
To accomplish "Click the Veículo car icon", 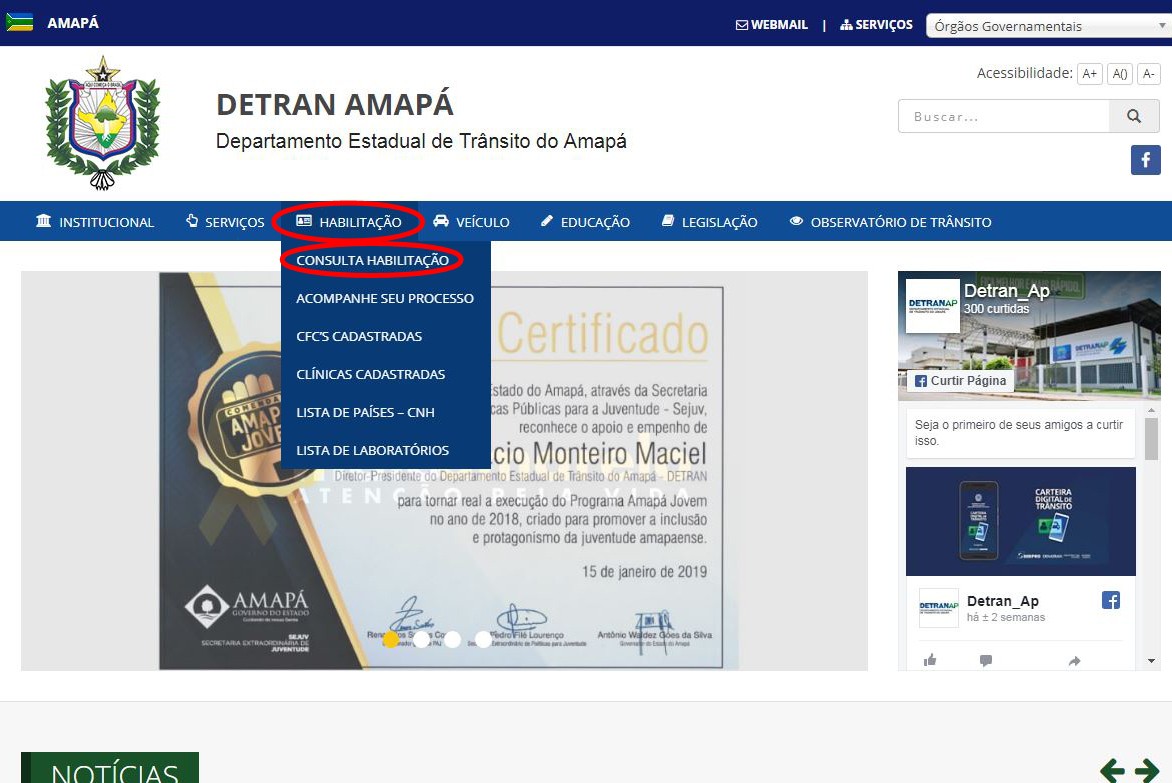I will tap(441, 221).
